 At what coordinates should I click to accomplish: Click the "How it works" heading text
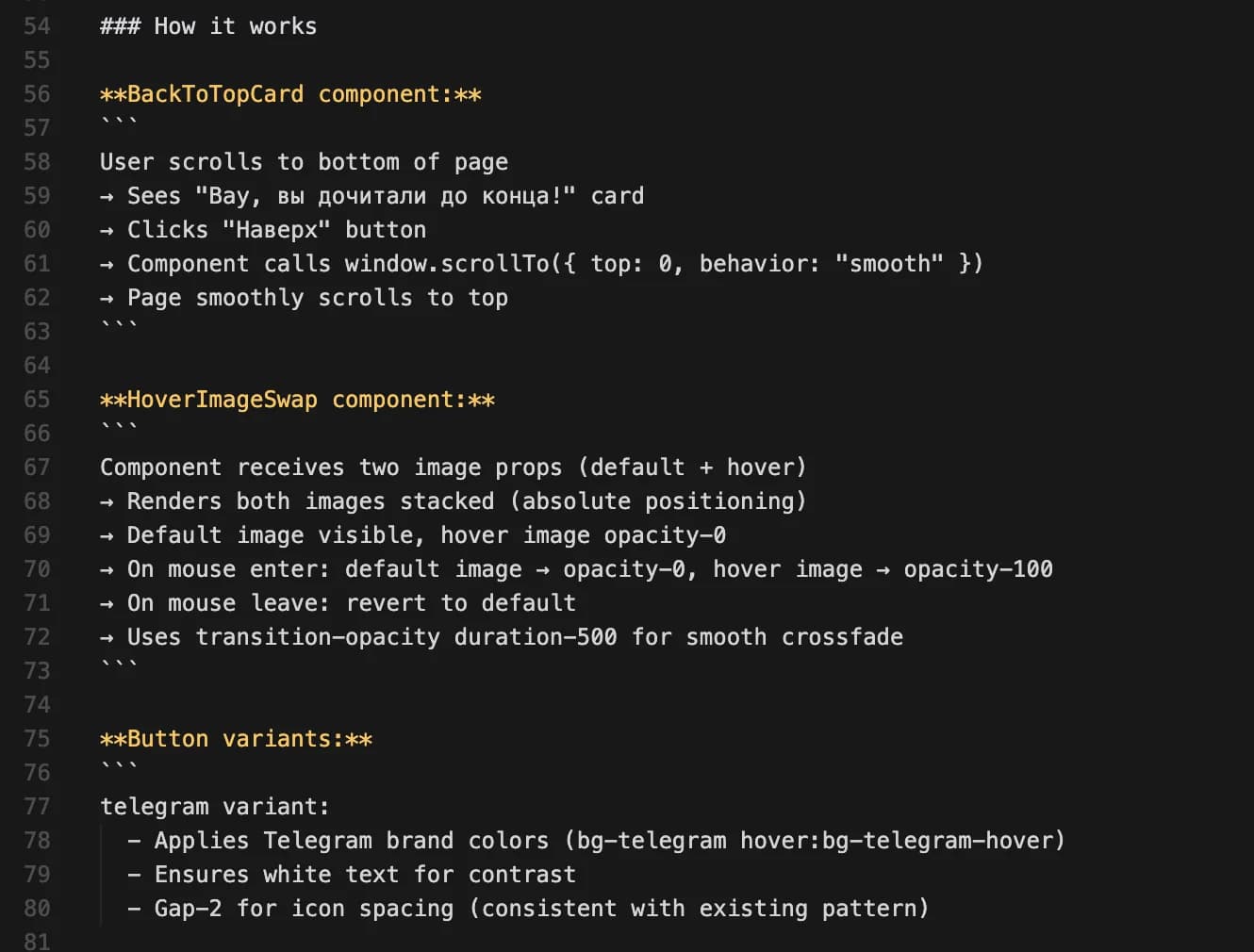click(x=235, y=26)
